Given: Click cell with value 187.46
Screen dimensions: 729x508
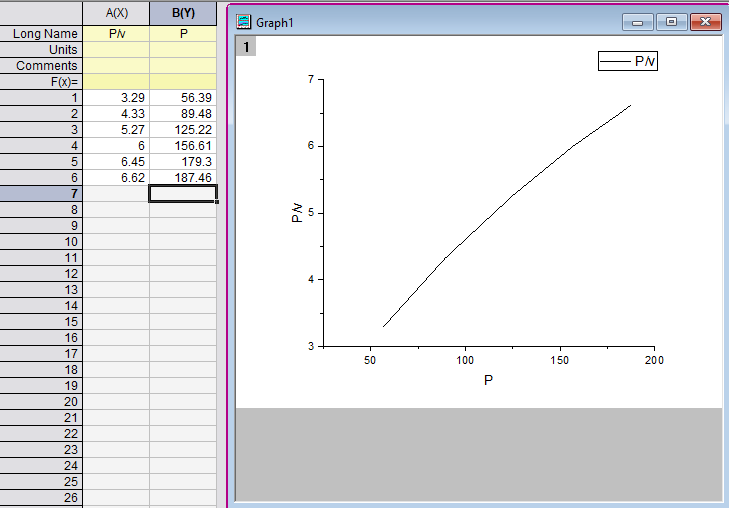Looking at the screenshot, I should (183, 178).
